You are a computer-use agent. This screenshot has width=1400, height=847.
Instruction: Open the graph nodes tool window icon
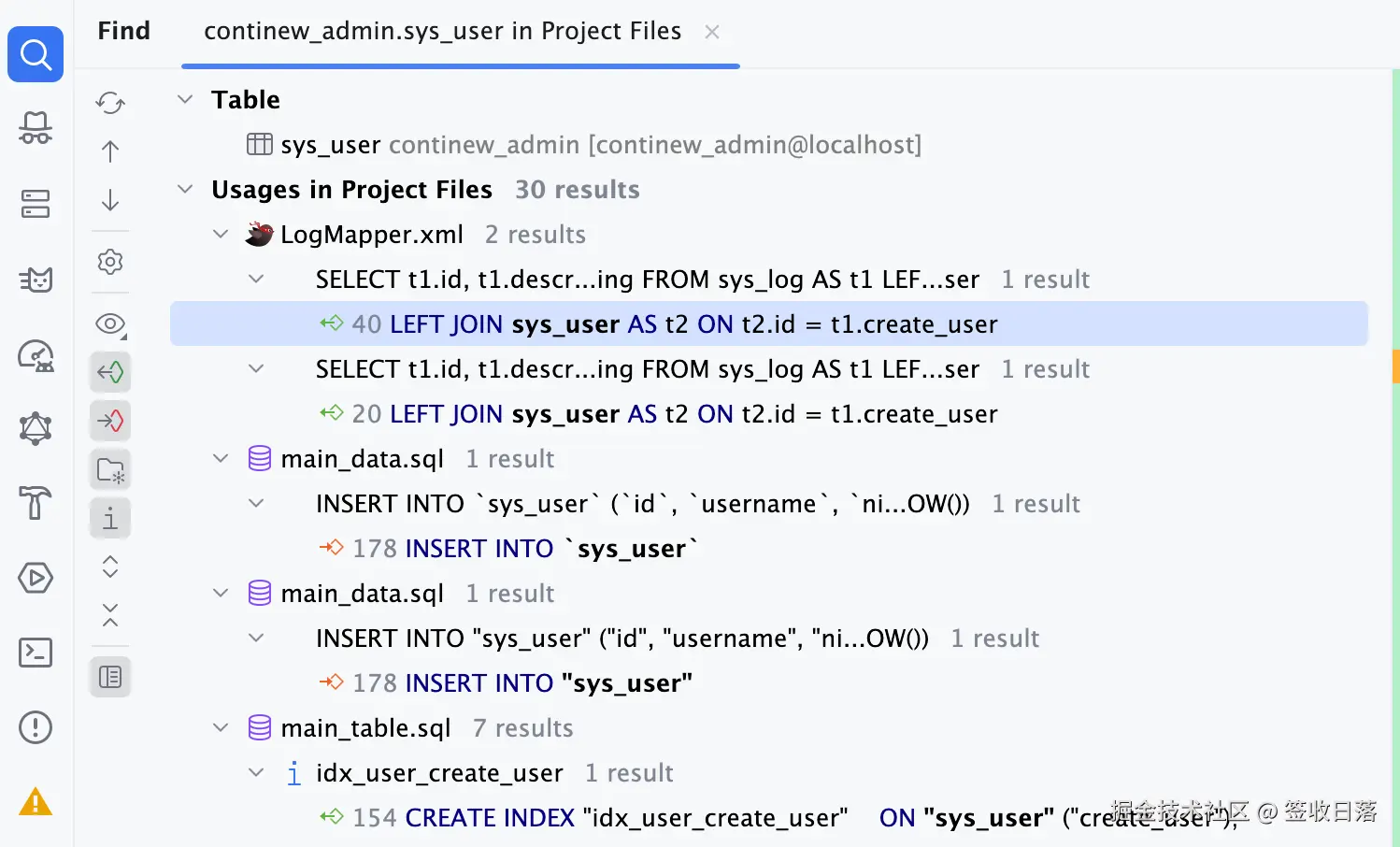tap(36, 428)
